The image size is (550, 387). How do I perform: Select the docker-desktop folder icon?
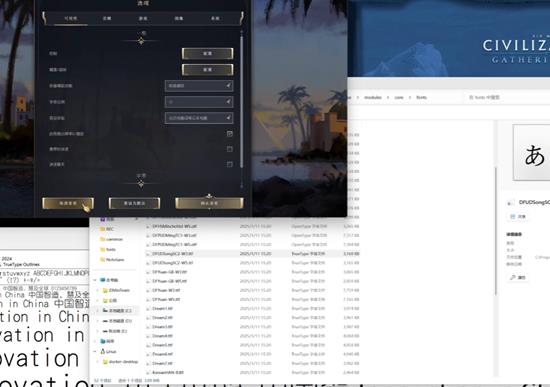105,362
